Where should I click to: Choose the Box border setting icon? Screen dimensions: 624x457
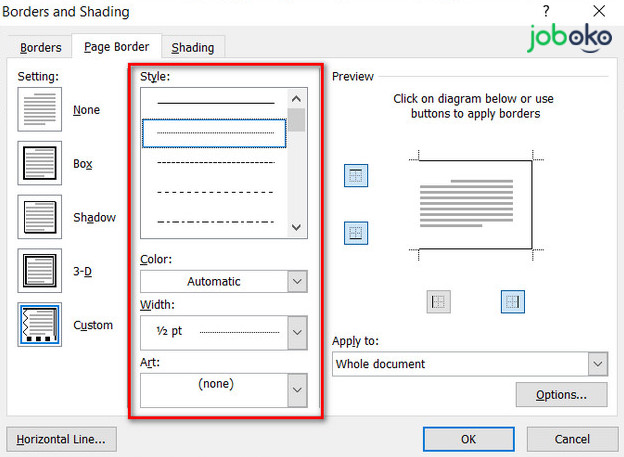click(x=39, y=163)
